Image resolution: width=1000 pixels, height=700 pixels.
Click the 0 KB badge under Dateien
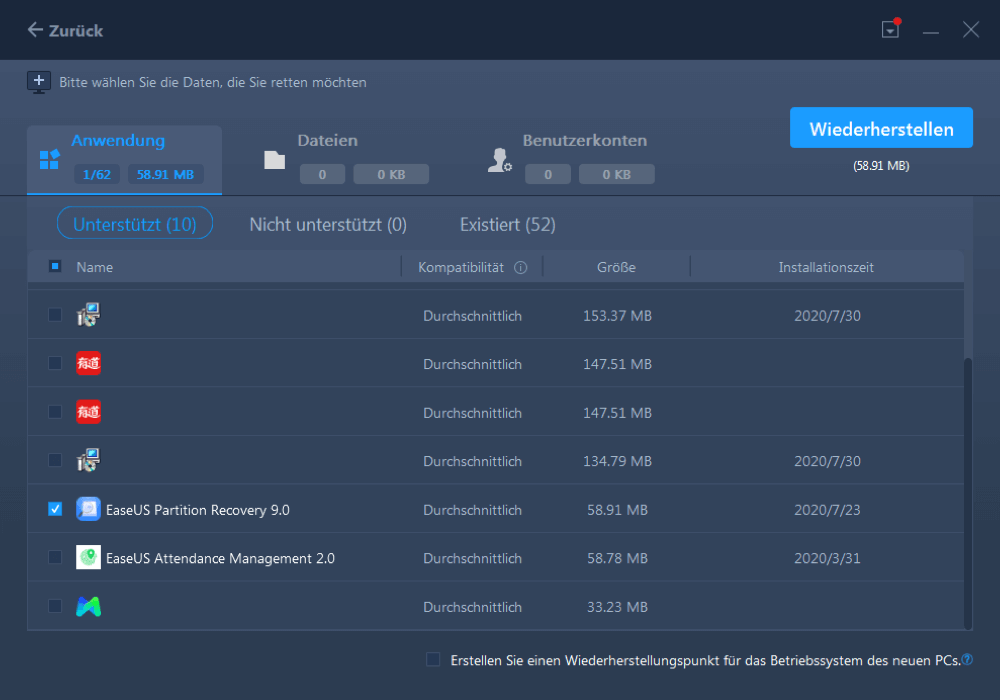pos(391,174)
